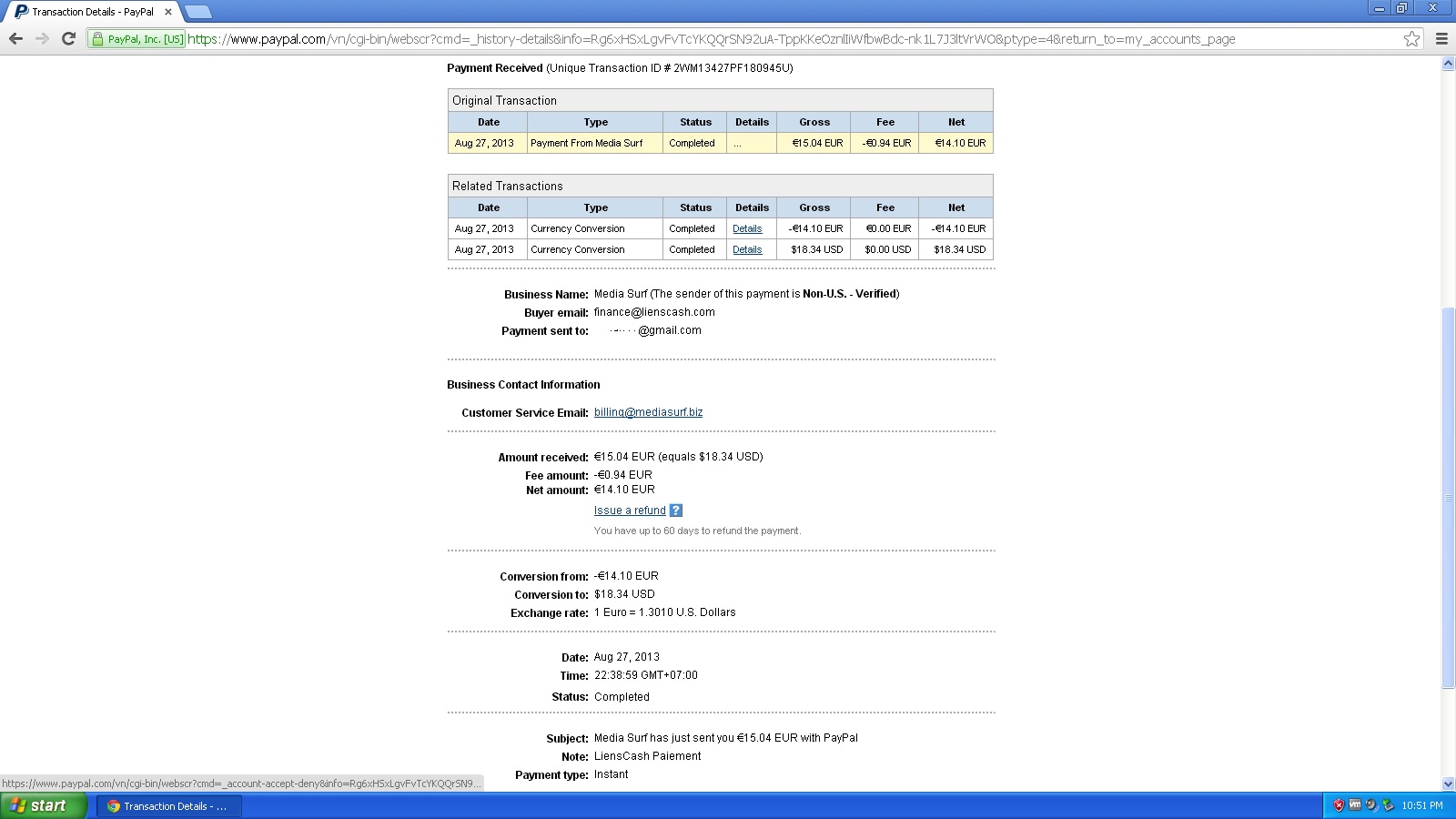
Task: Click the -€0.94 EUR fee cell
Action: [885, 143]
